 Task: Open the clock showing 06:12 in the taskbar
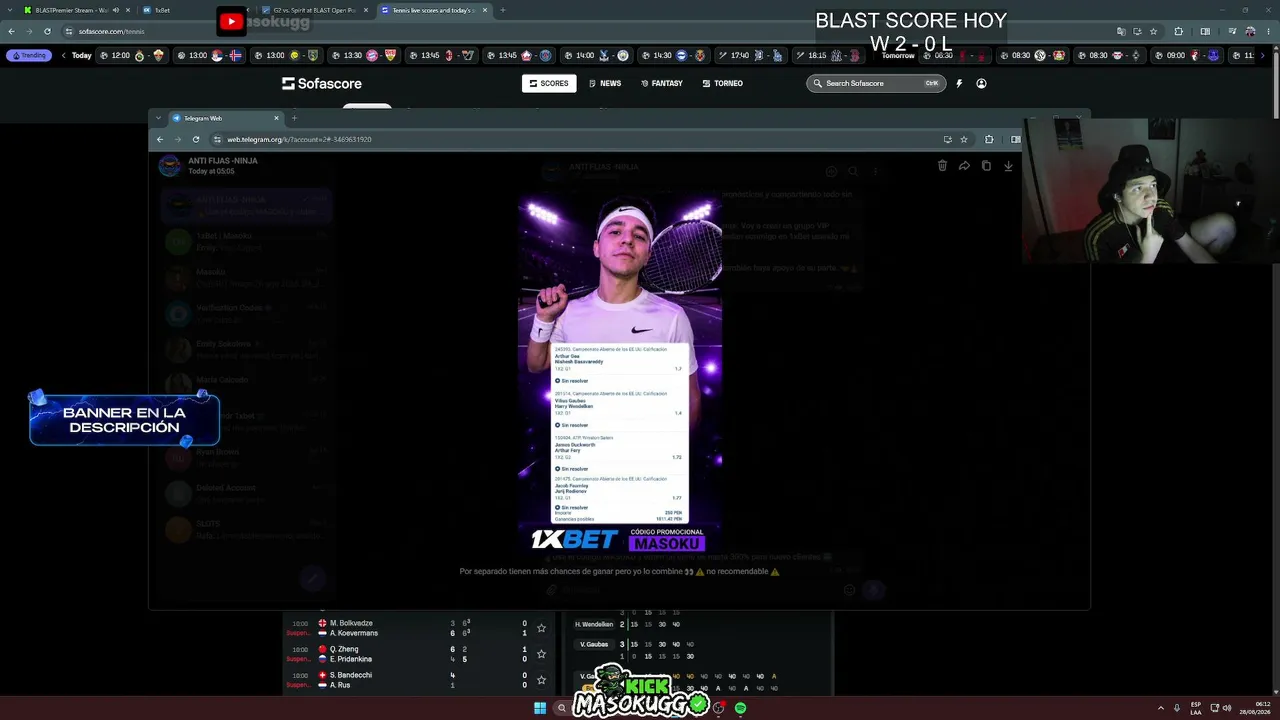(1256, 708)
